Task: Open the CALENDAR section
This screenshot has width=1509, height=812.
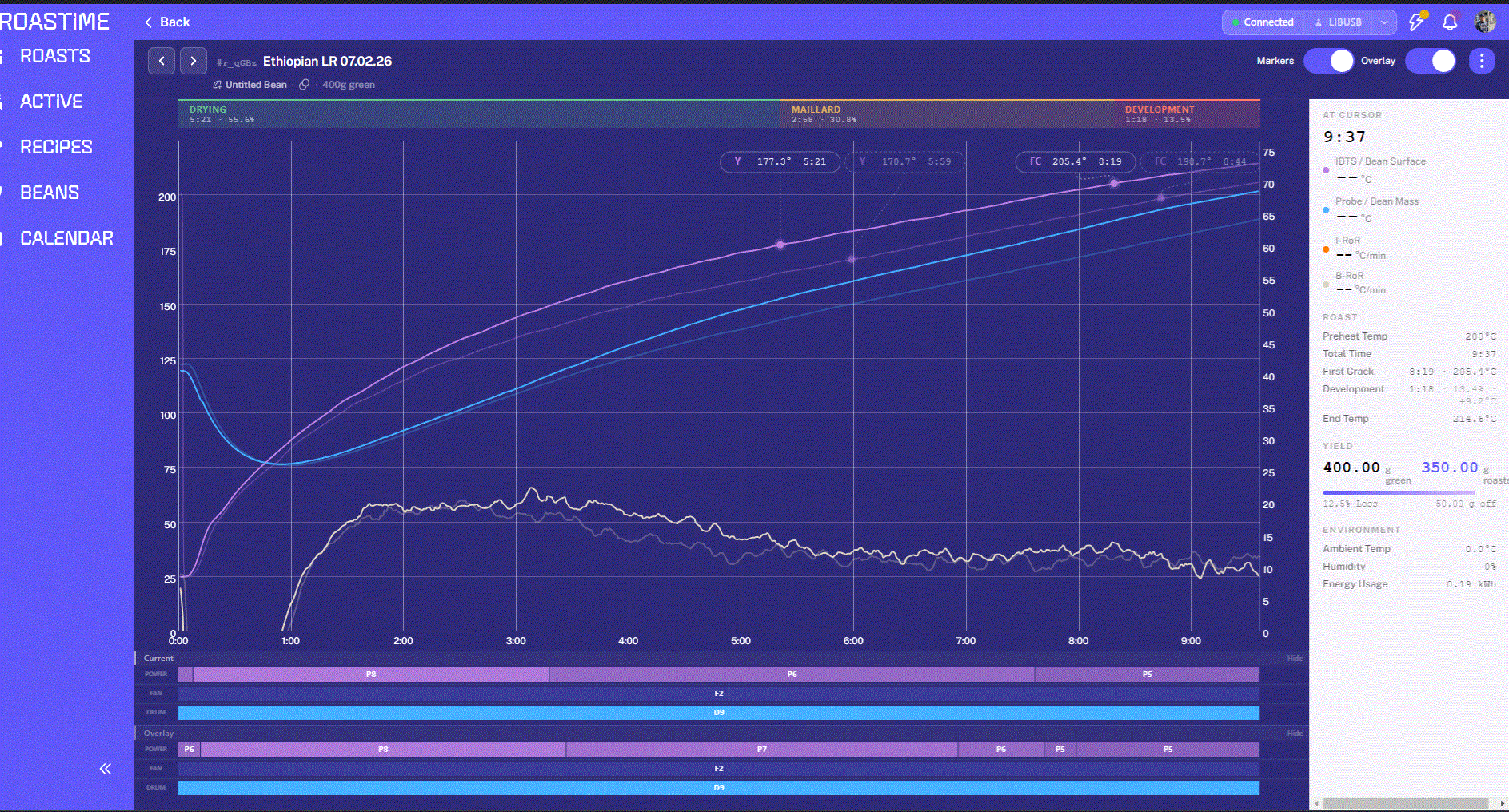Action: pyautogui.click(x=66, y=238)
